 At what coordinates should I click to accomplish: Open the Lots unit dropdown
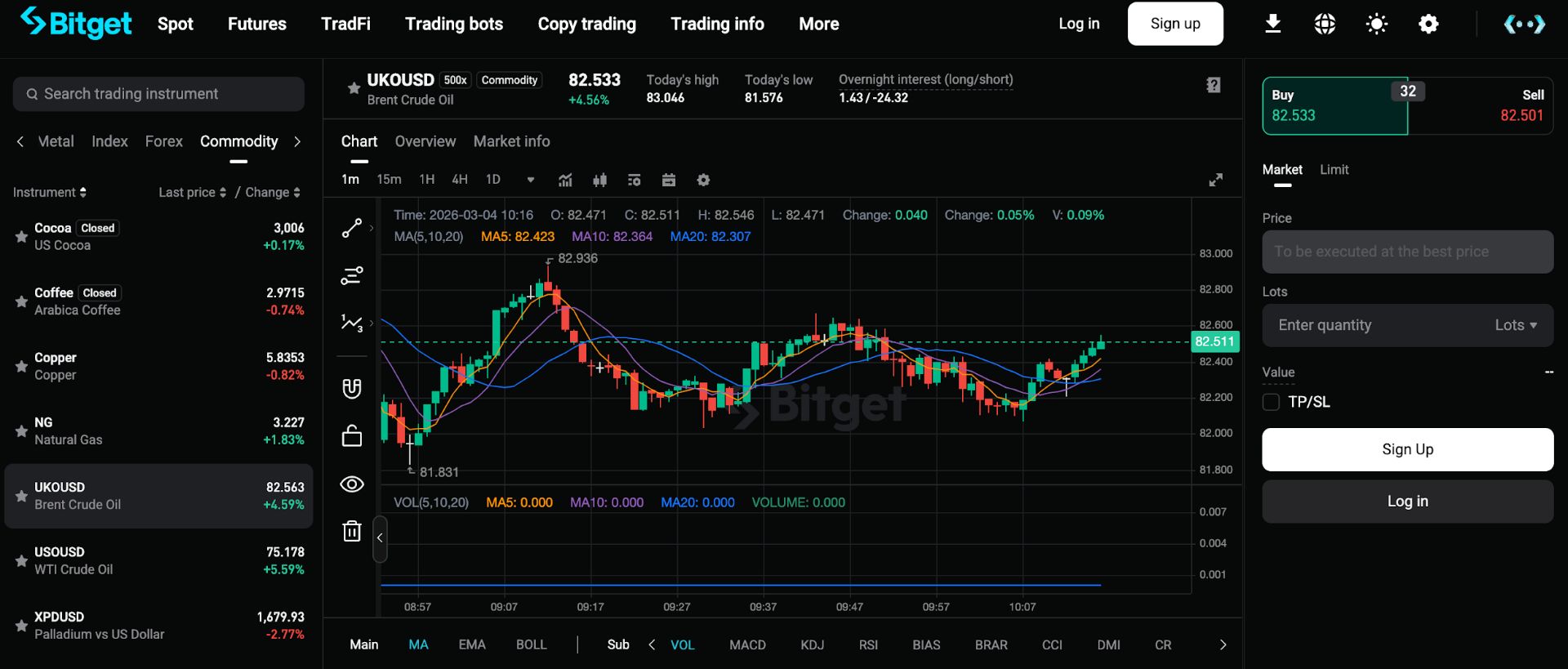tap(1516, 325)
